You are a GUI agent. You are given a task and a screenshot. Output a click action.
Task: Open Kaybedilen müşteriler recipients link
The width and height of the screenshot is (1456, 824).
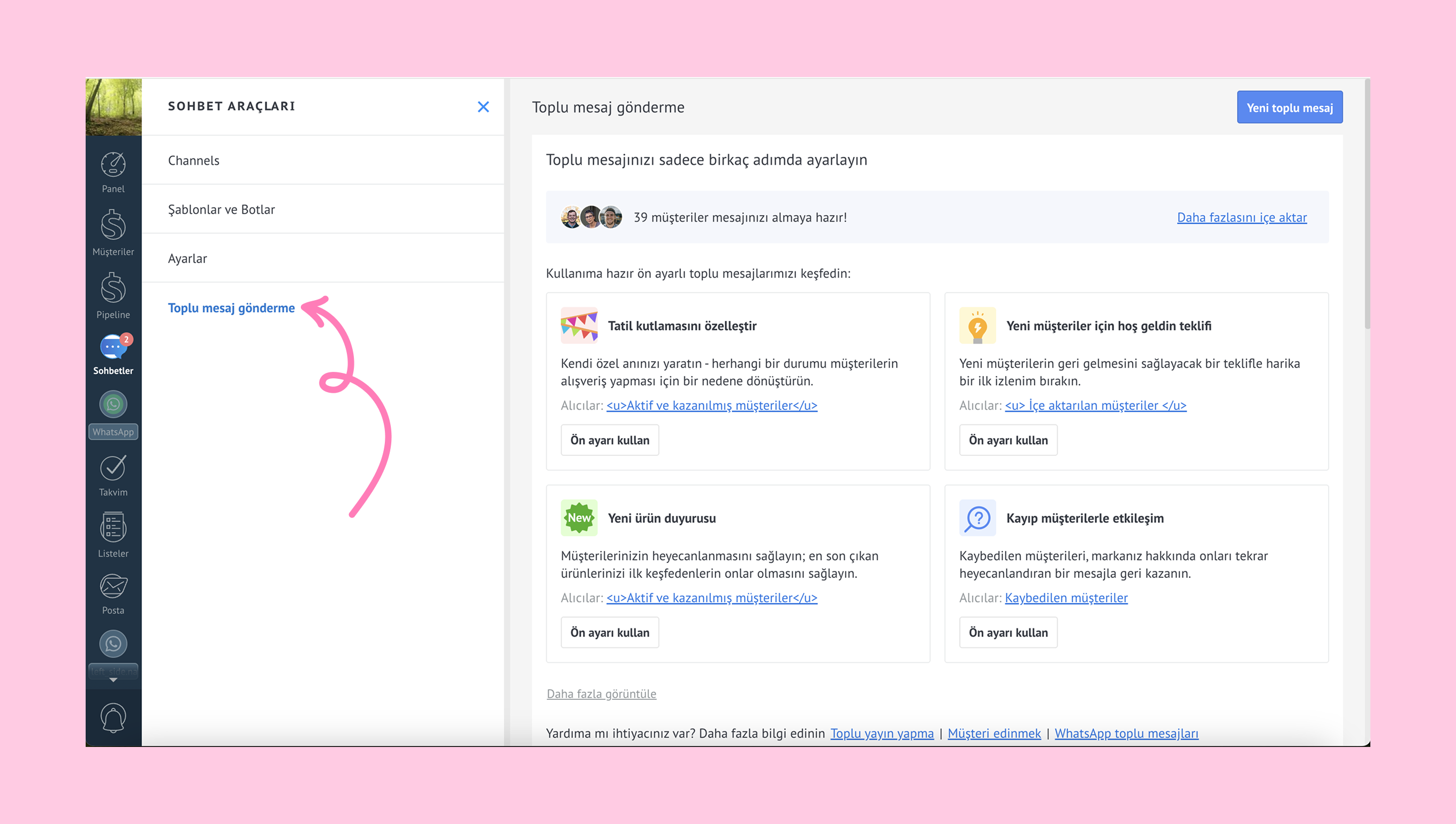1066,598
